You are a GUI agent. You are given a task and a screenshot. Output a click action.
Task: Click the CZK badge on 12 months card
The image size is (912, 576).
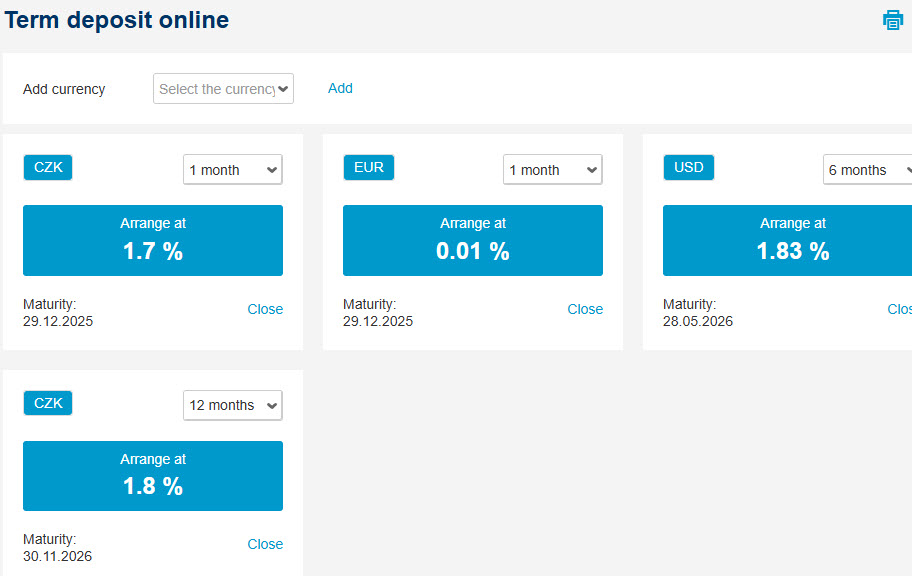[x=48, y=403]
